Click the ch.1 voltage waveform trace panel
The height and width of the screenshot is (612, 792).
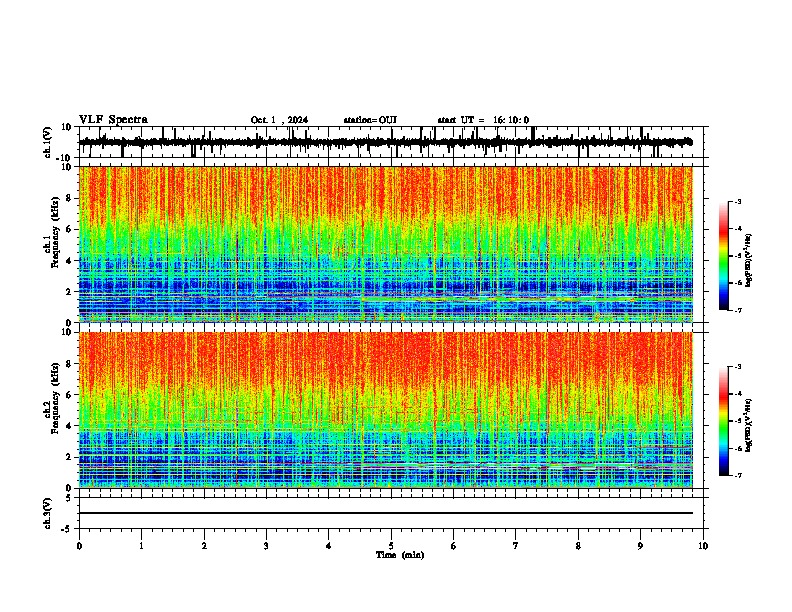pos(391,142)
